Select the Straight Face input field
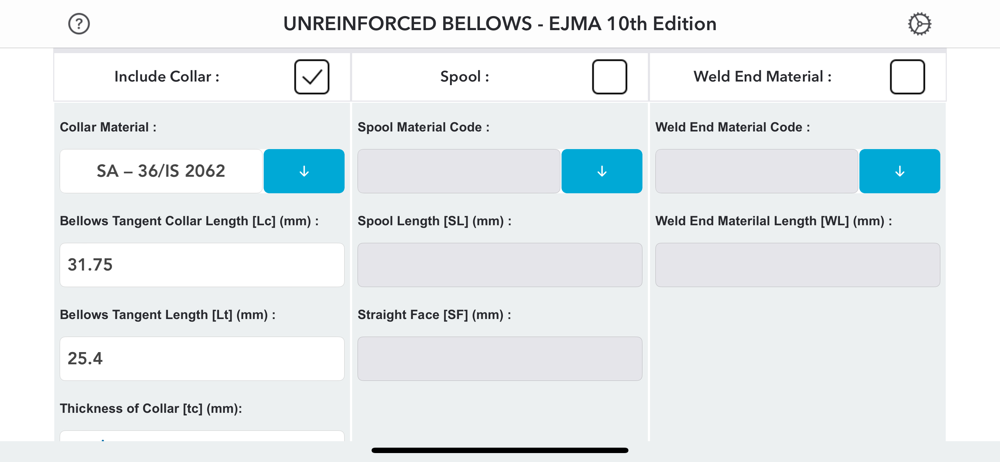This screenshot has height=462, width=1000. pos(500,358)
